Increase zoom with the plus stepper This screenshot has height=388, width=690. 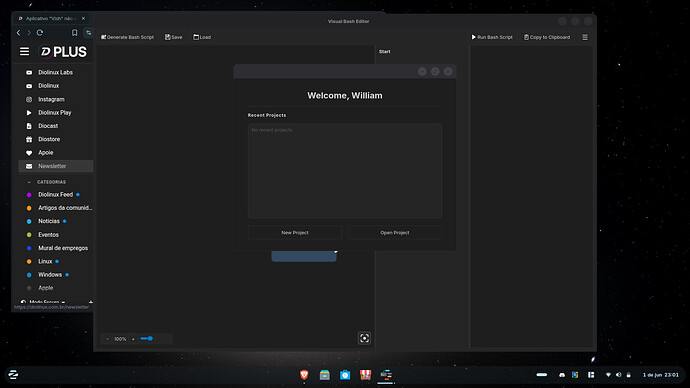(x=133, y=339)
